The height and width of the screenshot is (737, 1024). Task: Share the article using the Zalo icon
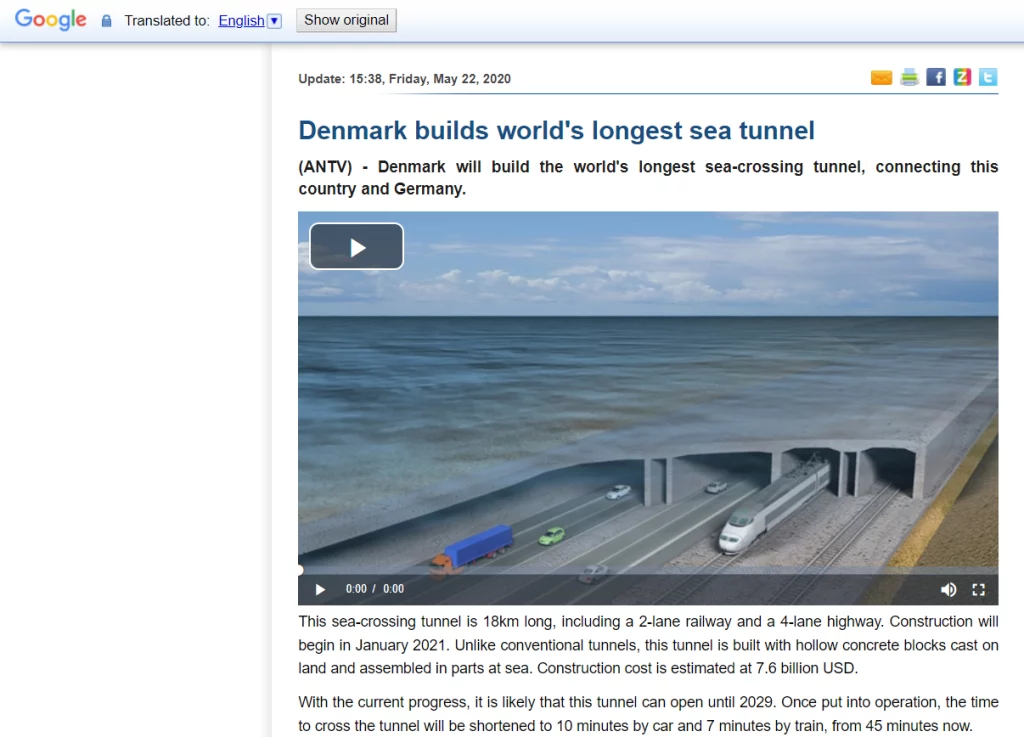click(962, 78)
